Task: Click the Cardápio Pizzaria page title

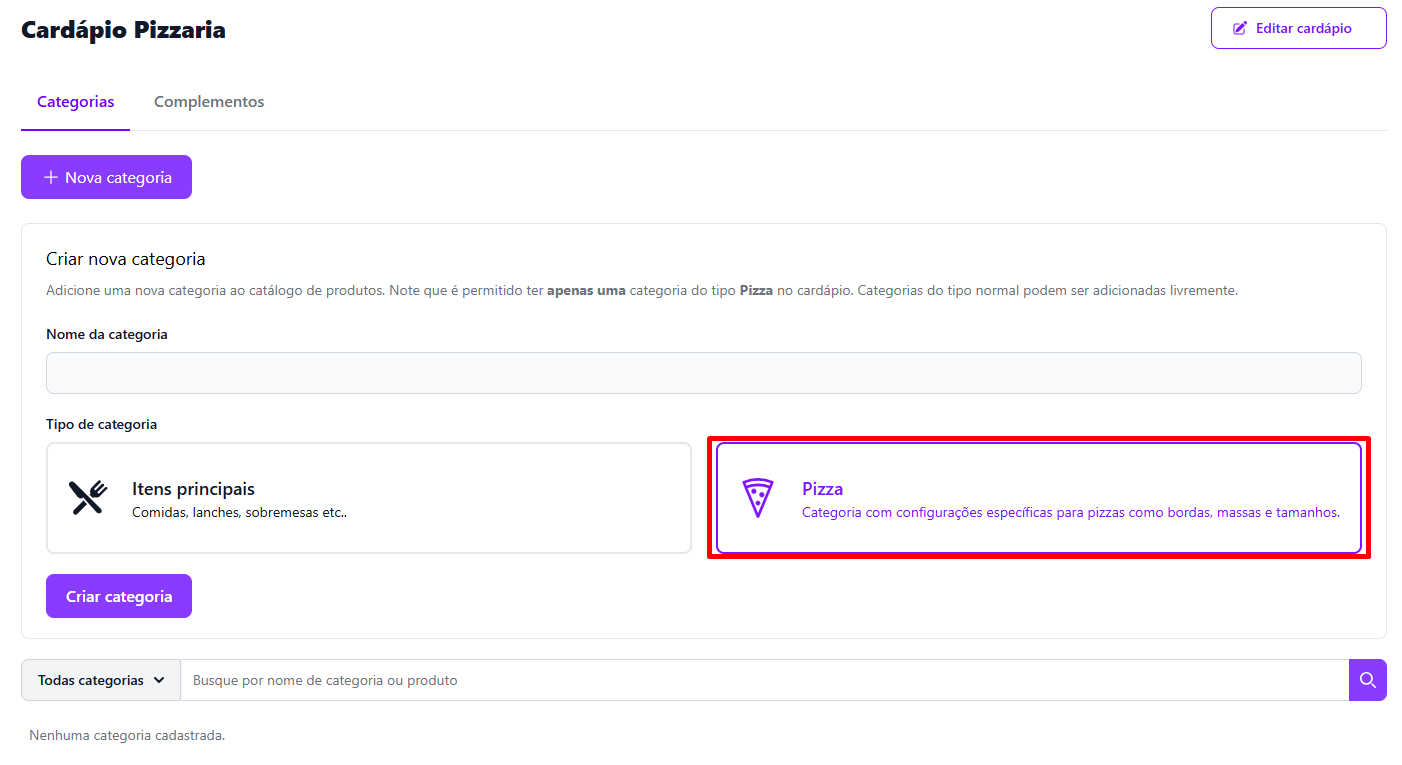Action: coord(123,30)
